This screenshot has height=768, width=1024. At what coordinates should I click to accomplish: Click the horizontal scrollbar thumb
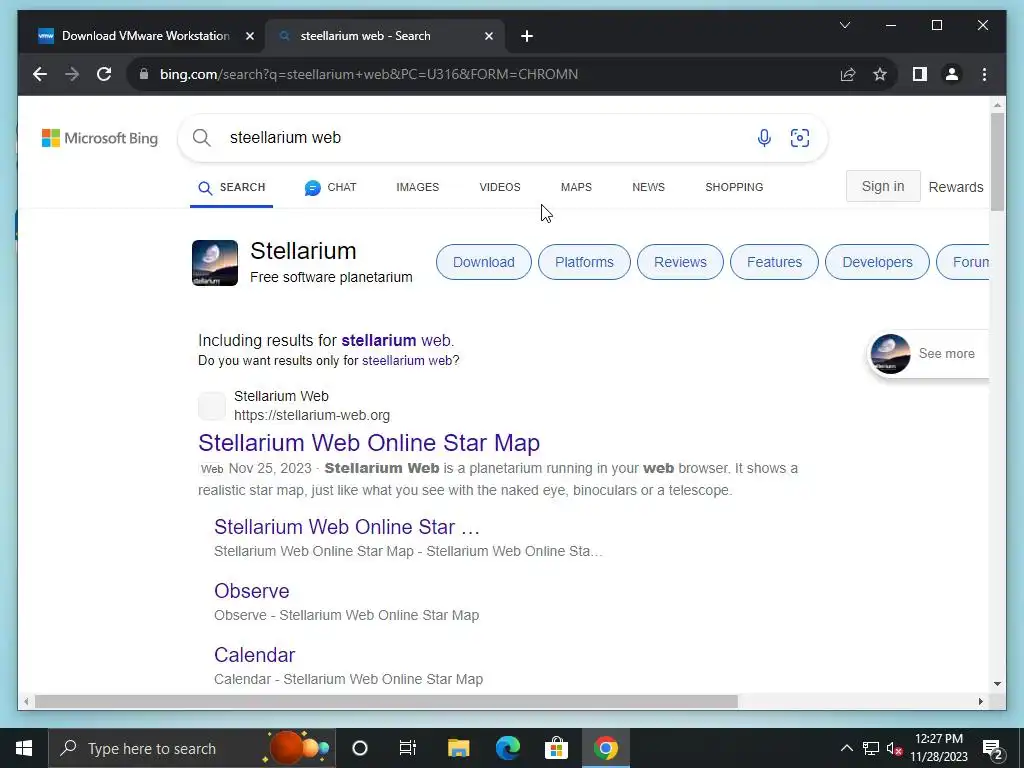[386, 702]
